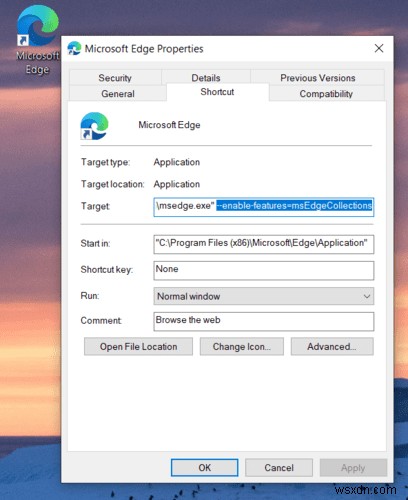Viewport: 408px width, 500px height.
Task: Click the Apply button
Action: (353, 468)
